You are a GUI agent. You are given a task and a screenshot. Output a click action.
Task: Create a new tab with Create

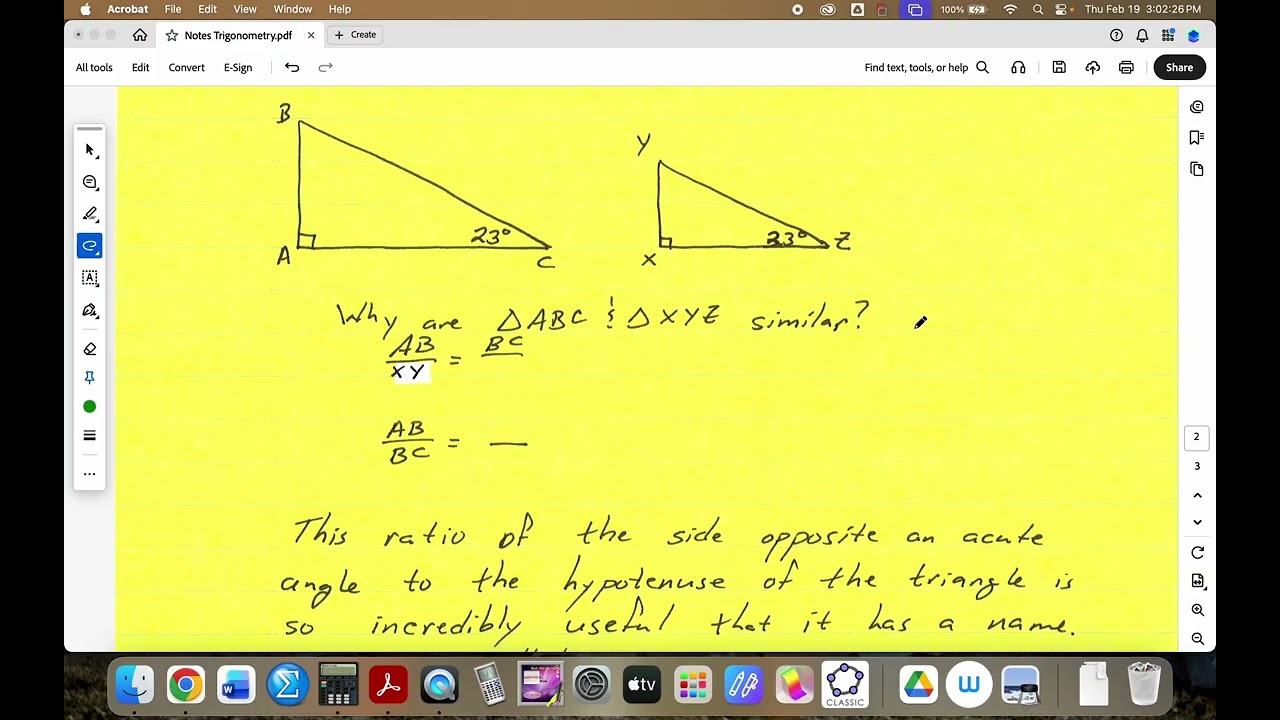click(x=355, y=35)
